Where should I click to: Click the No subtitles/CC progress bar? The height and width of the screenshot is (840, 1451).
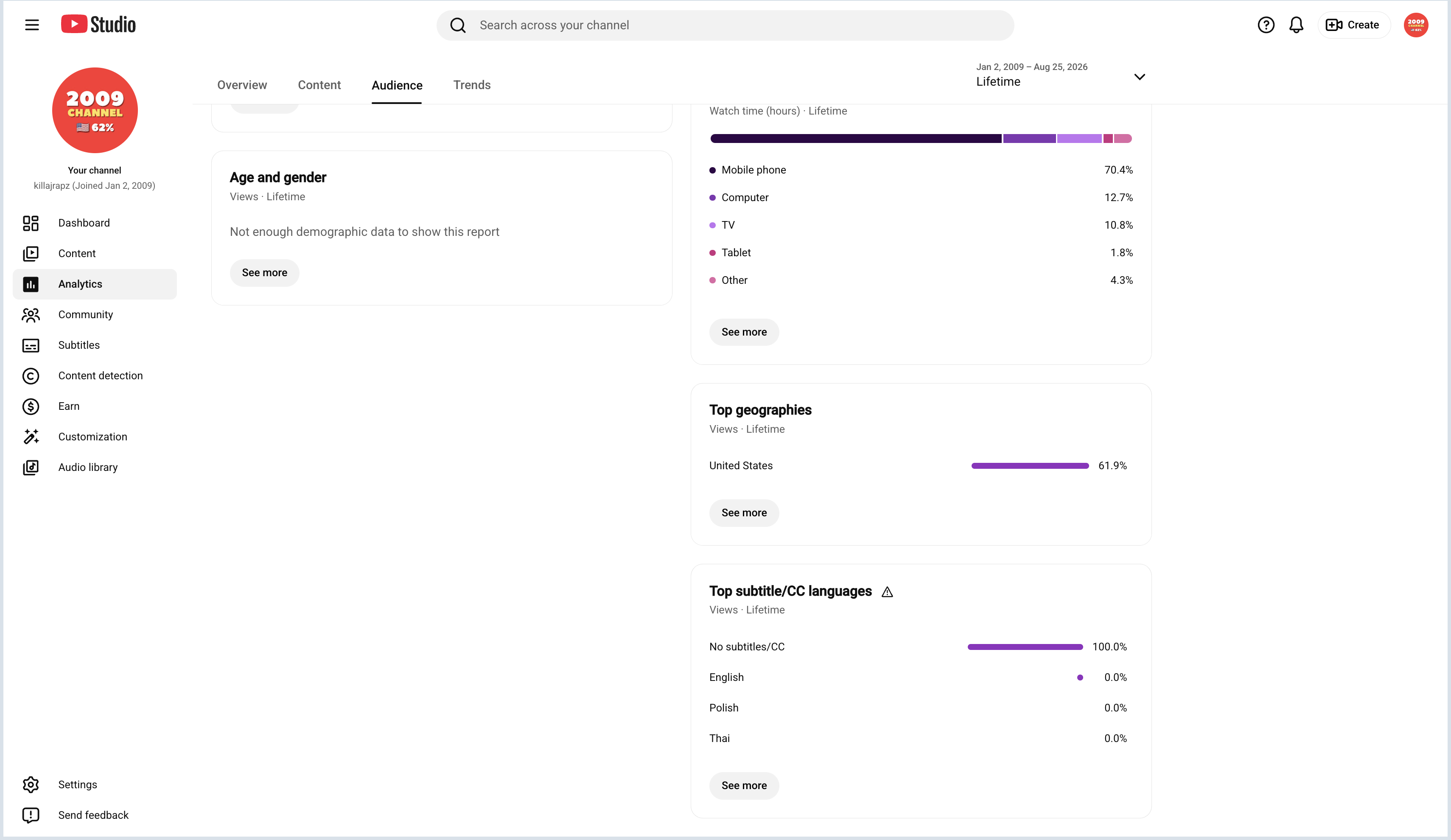(x=1025, y=647)
